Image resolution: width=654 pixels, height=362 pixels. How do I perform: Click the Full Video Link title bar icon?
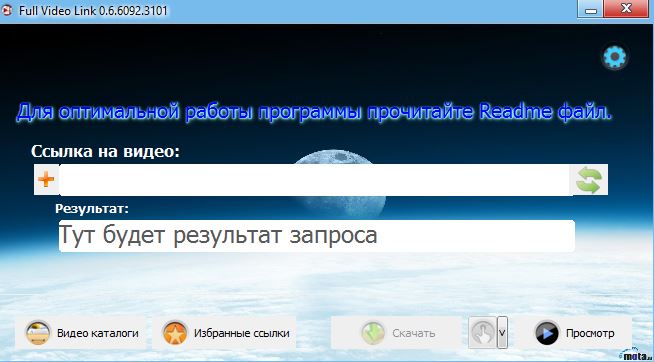click(x=7, y=10)
